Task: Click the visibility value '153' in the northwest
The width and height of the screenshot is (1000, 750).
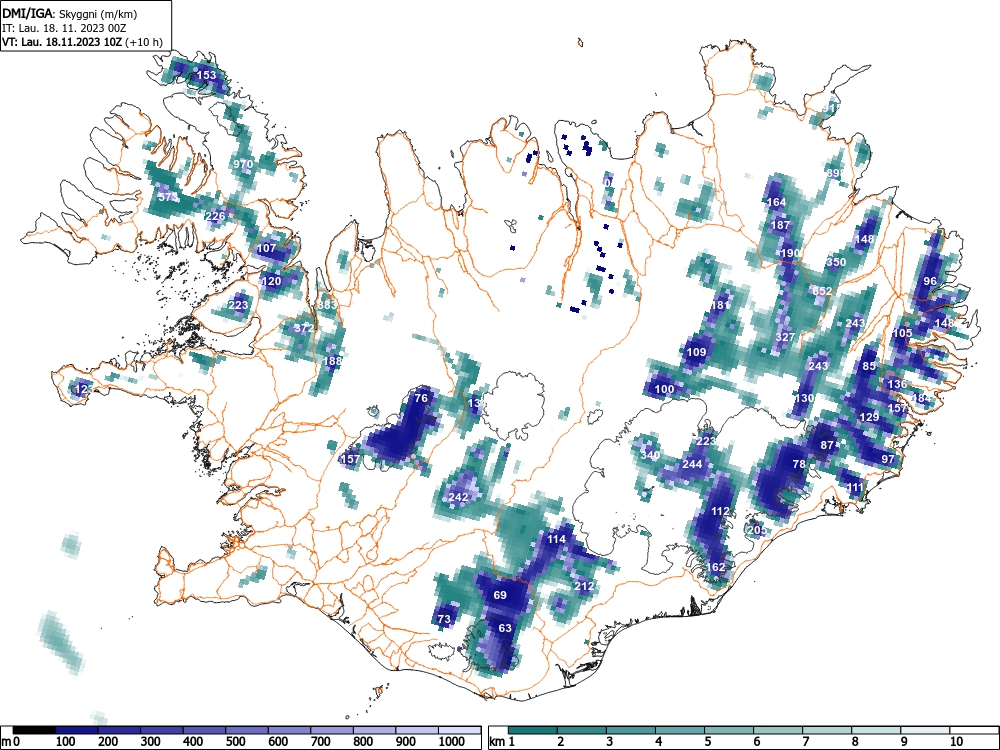Action: click(x=206, y=75)
